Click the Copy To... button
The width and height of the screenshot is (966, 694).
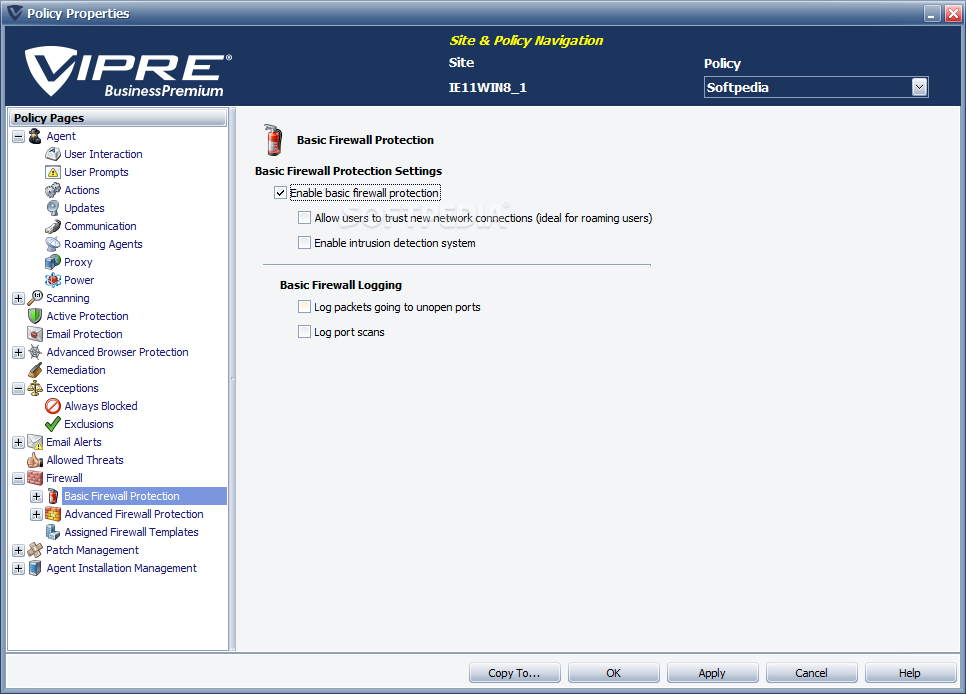514,673
